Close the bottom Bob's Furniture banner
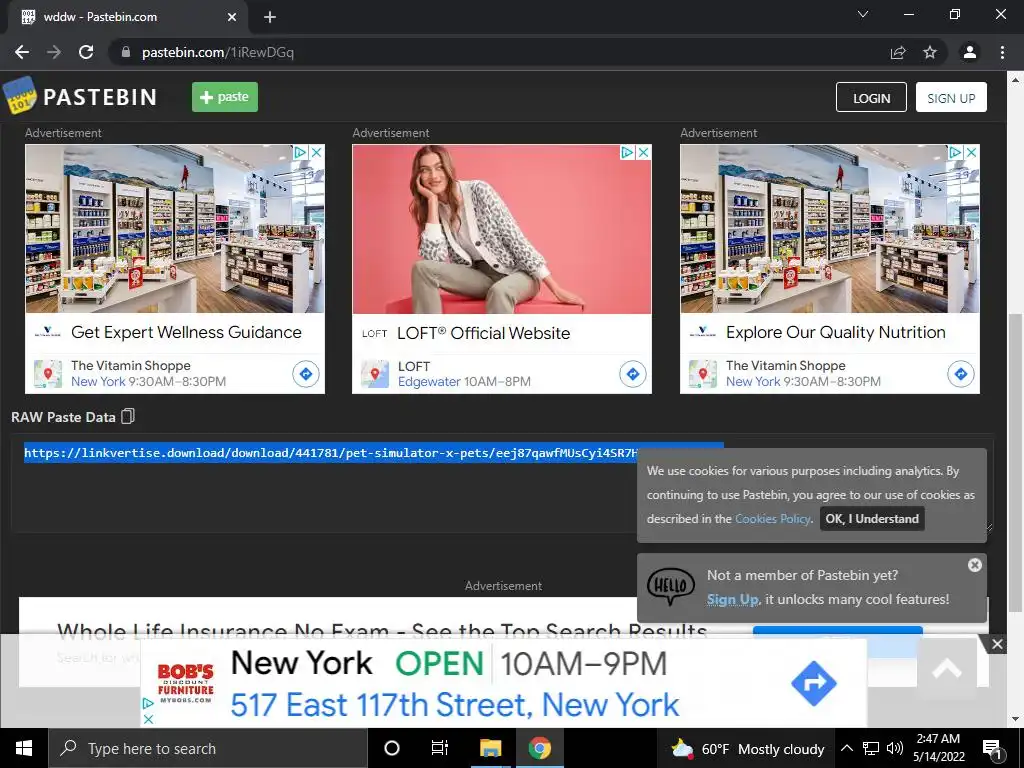Viewport: 1024px width, 768px height. click(997, 645)
